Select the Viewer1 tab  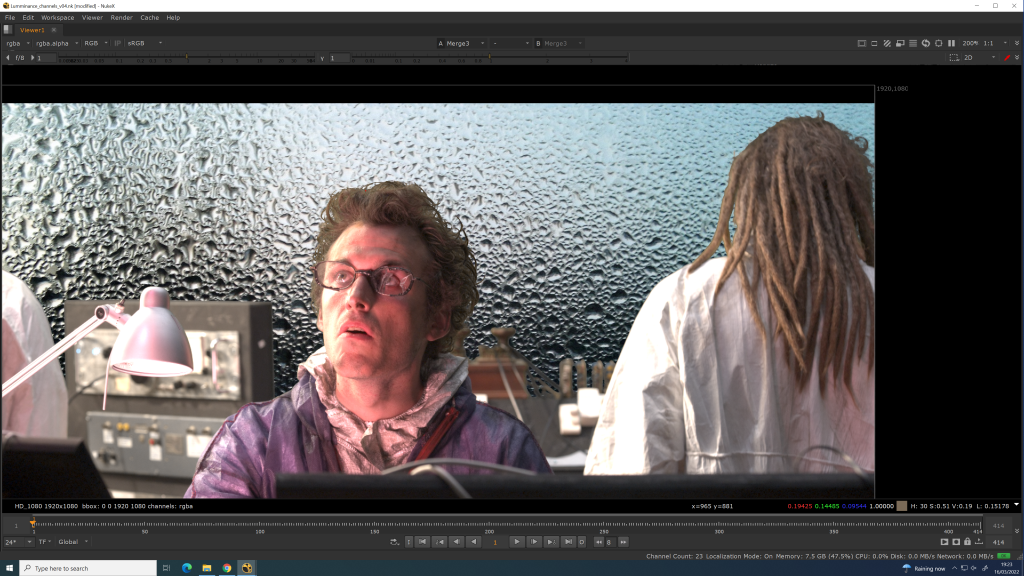click(x=32, y=30)
